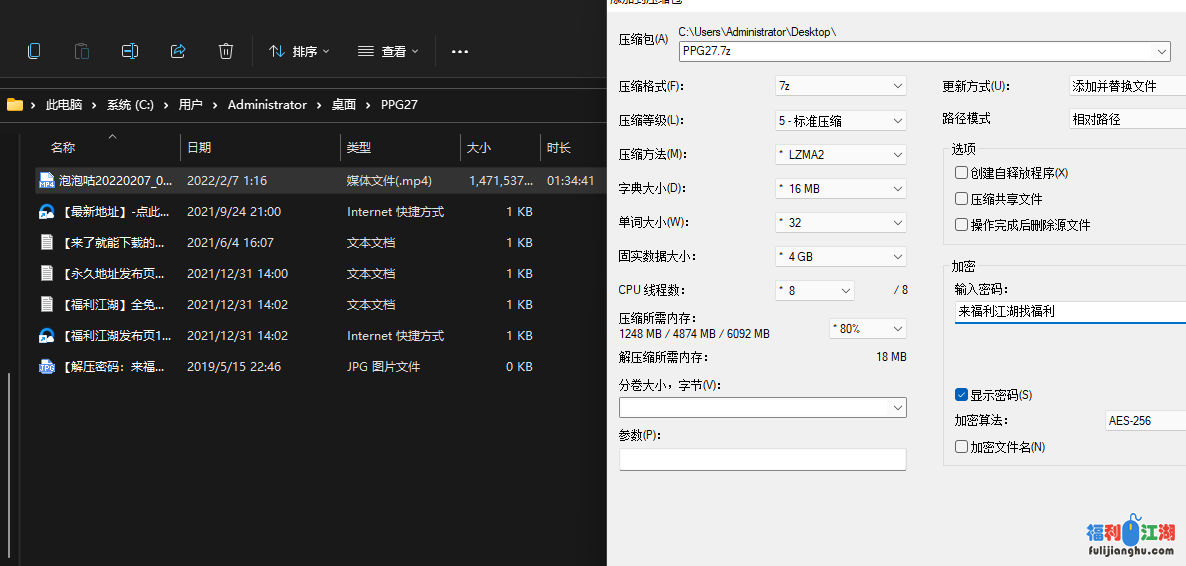The width and height of the screenshot is (1186, 566).
Task: Select the JPG image file icon
Action: pyautogui.click(x=46, y=367)
